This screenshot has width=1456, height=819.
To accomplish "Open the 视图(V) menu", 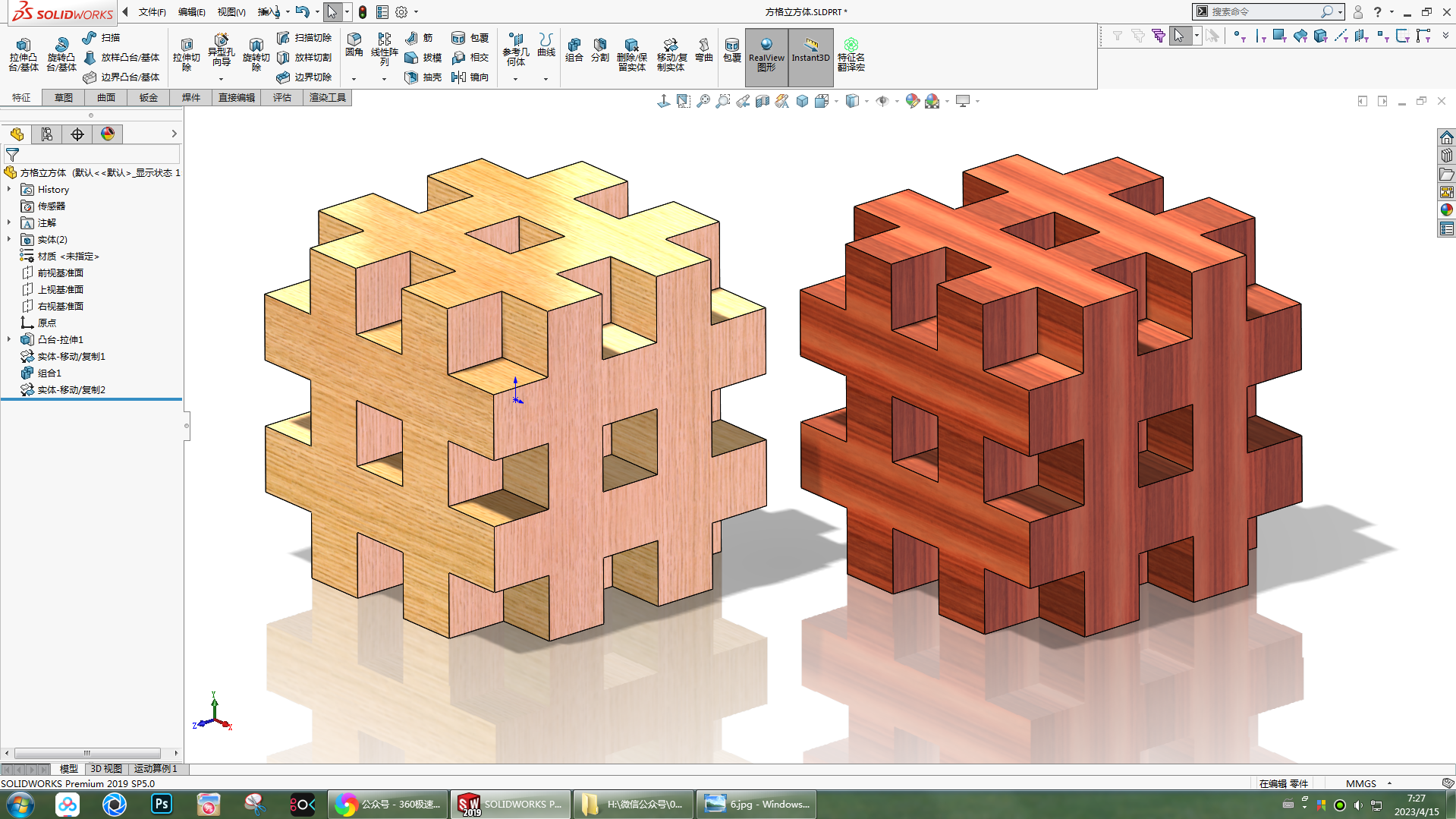I will 231,12.
